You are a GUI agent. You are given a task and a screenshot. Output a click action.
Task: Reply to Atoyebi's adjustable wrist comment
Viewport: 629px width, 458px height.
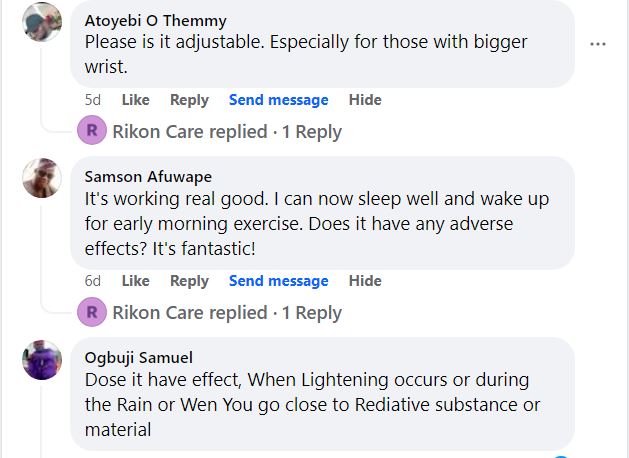tap(189, 100)
